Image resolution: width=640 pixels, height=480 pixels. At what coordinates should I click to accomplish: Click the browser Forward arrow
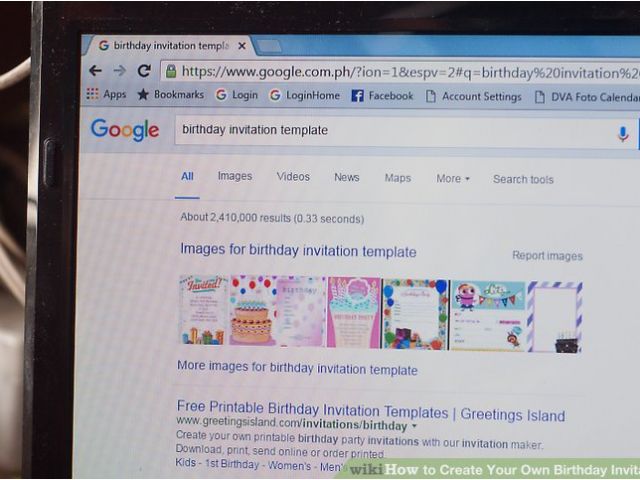click(119, 71)
